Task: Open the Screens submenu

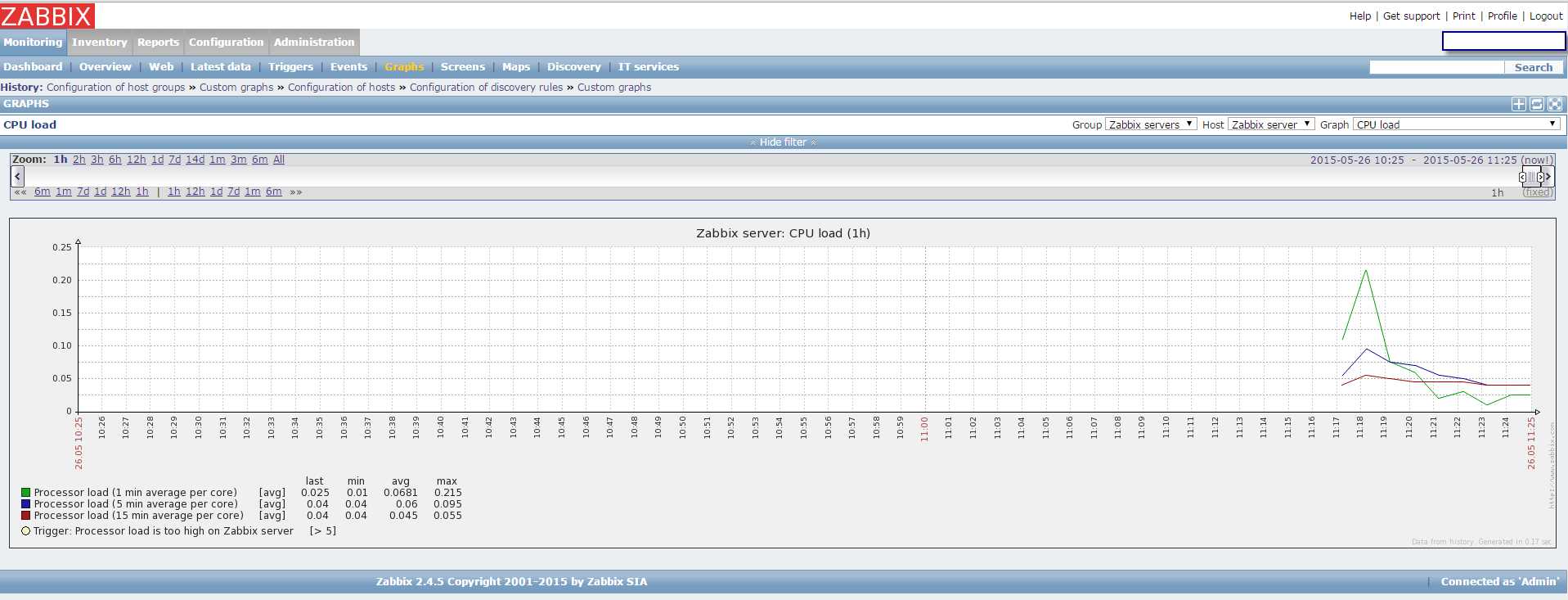Action: click(x=462, y=67)
